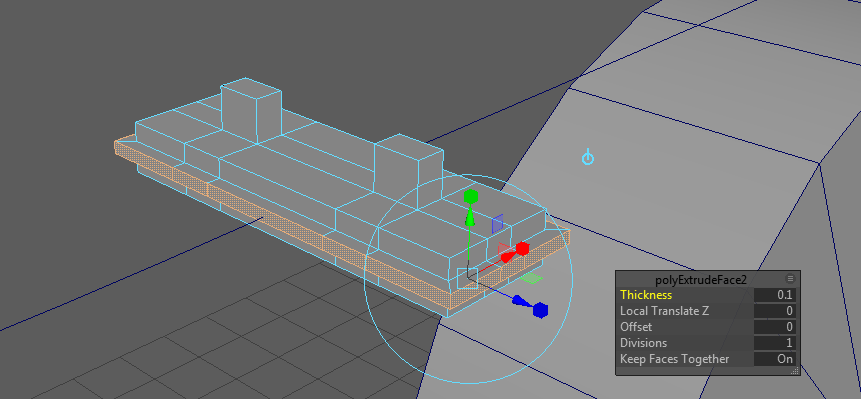Click the Divisions value field

point(775,342)
